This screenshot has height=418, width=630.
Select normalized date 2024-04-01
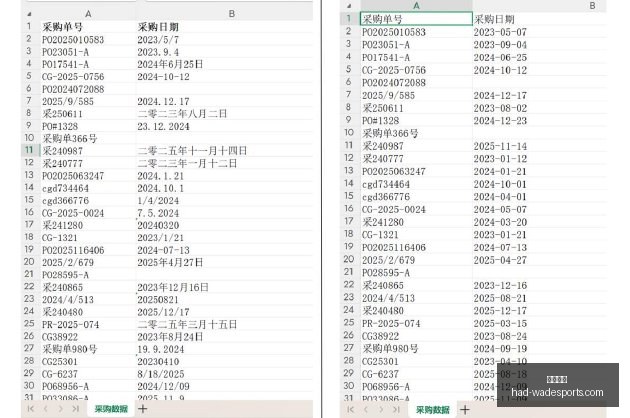click(x=500, y=197)
